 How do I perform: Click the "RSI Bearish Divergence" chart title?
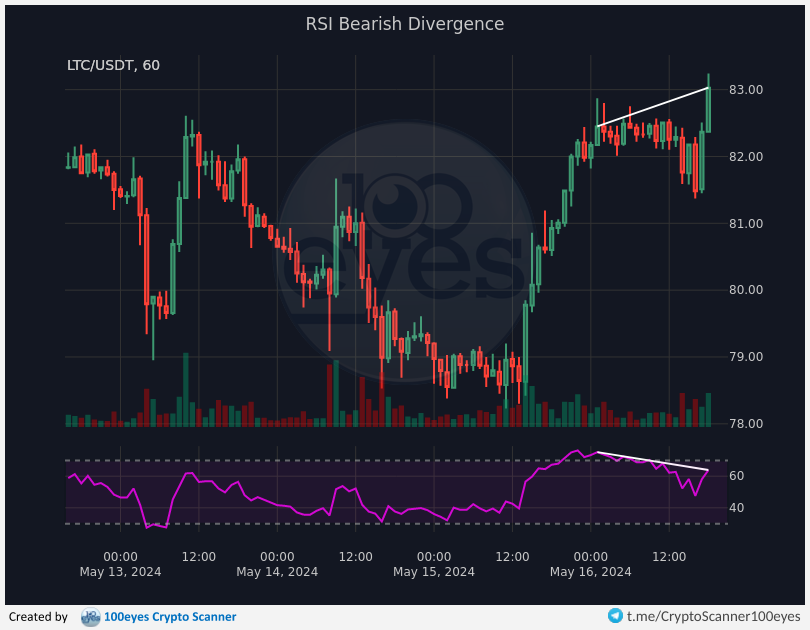(404, 24)
